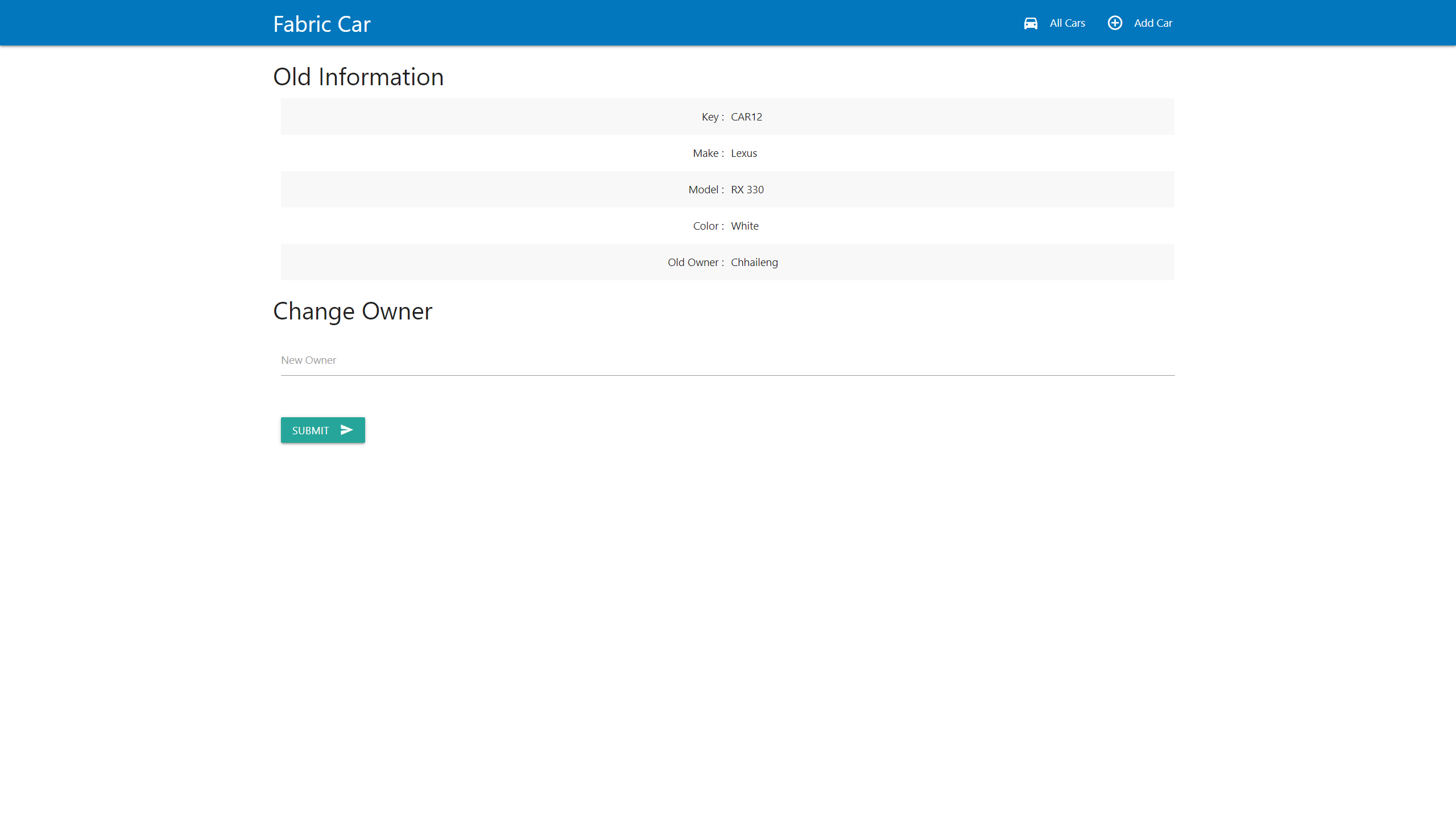
Task: Click the Old Information heading
Action: pyautogui.click(x=358, y=77)
